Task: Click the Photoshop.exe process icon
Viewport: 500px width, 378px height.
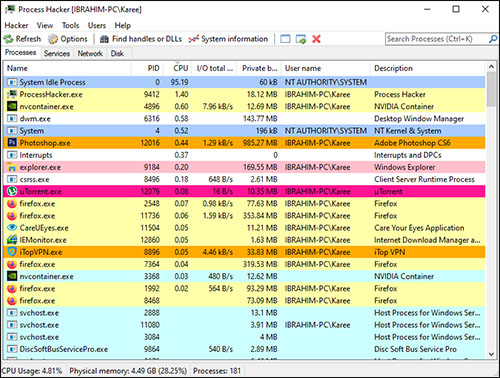Action: [12, 143]
